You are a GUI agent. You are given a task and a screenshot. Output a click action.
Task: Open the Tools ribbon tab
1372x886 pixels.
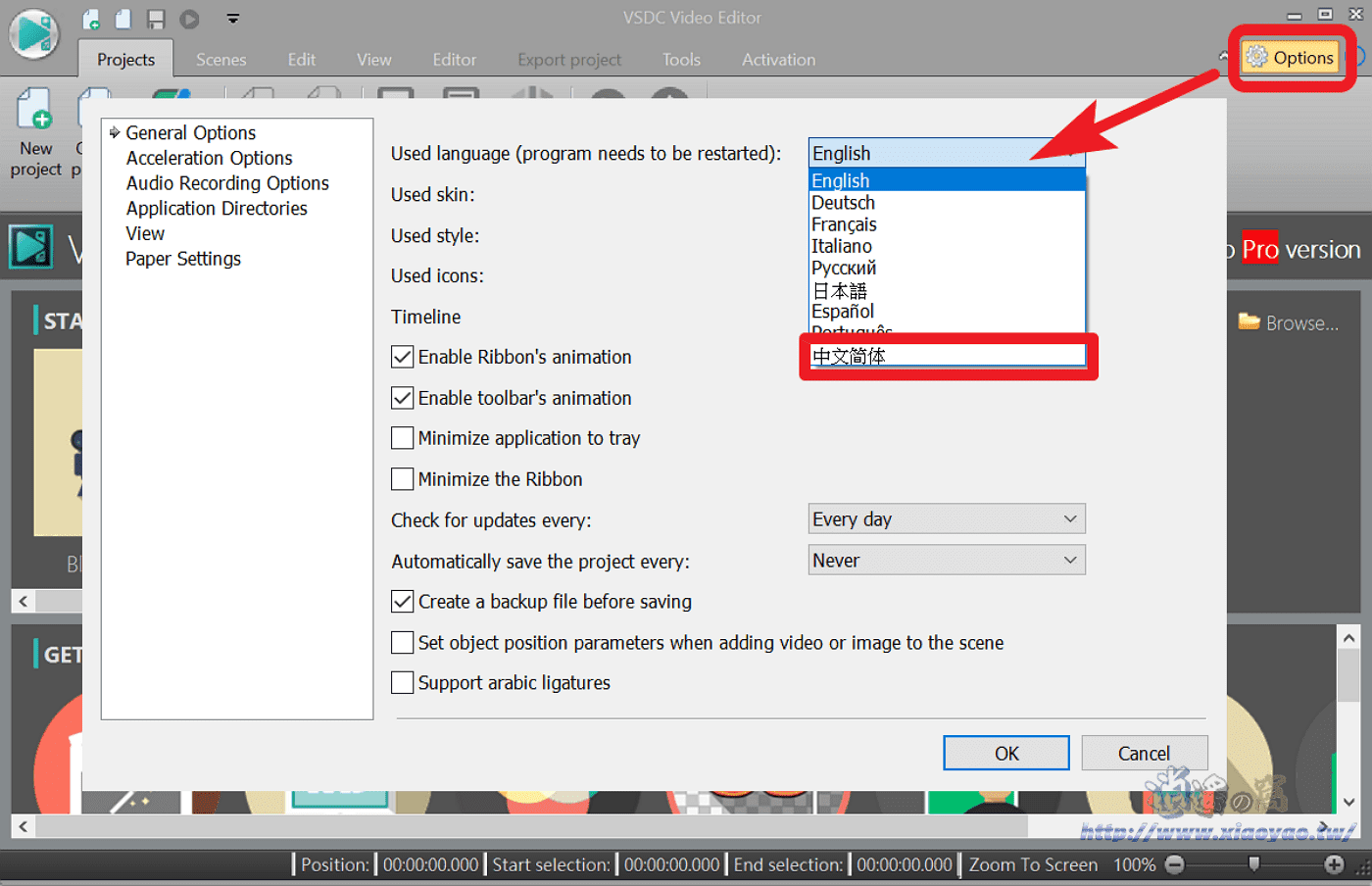pos(681,60)
